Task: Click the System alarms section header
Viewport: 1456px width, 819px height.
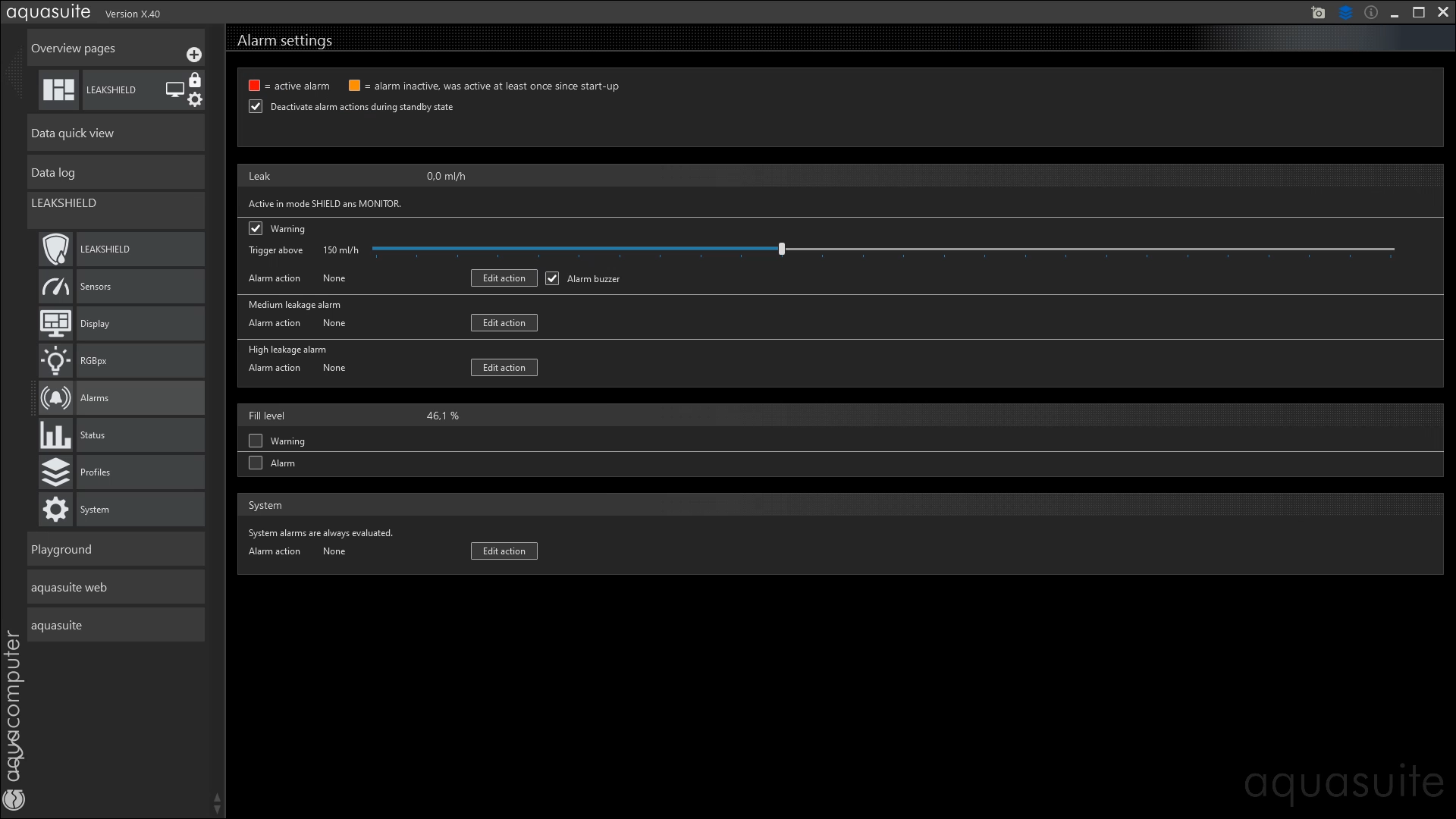Action: (840, 505)
